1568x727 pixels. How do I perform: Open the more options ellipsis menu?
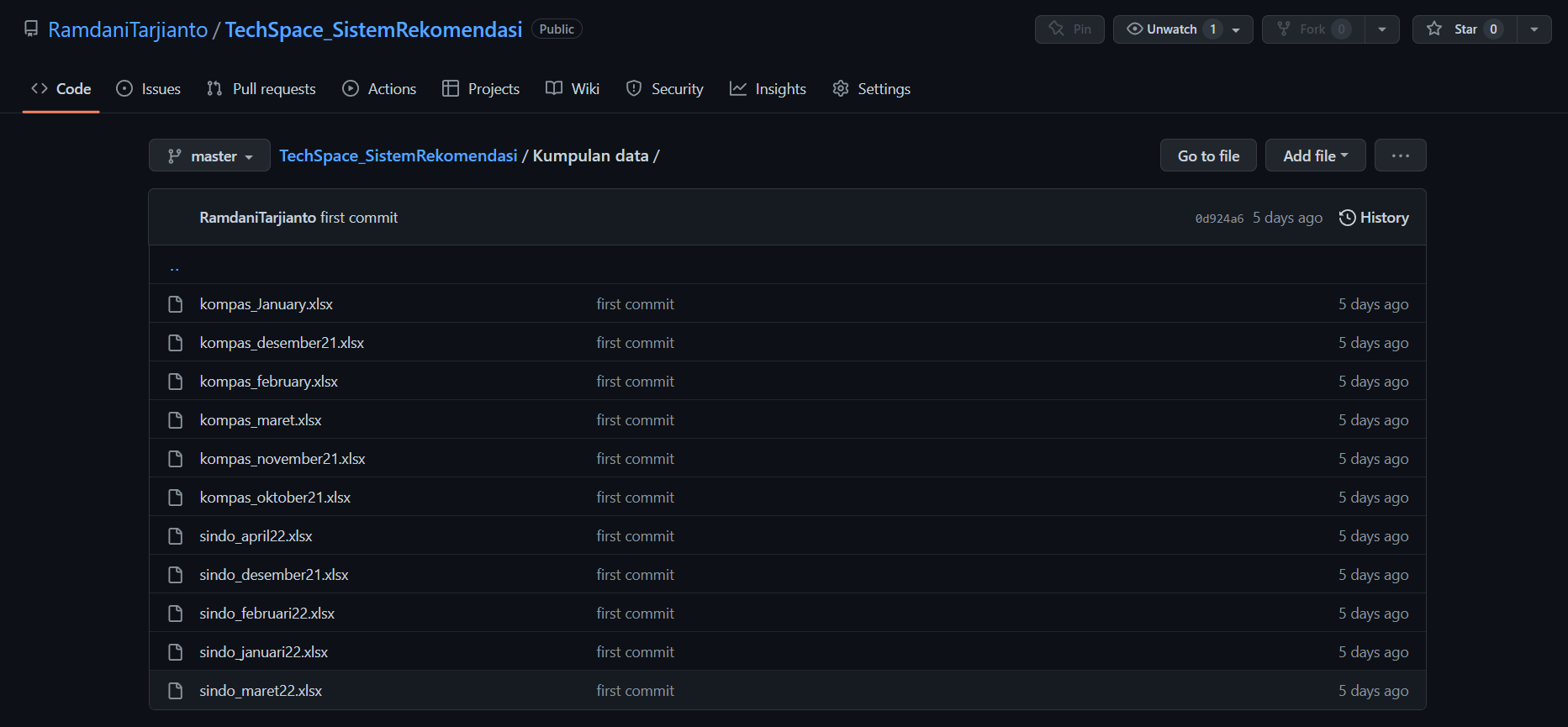pos(1401,155)
